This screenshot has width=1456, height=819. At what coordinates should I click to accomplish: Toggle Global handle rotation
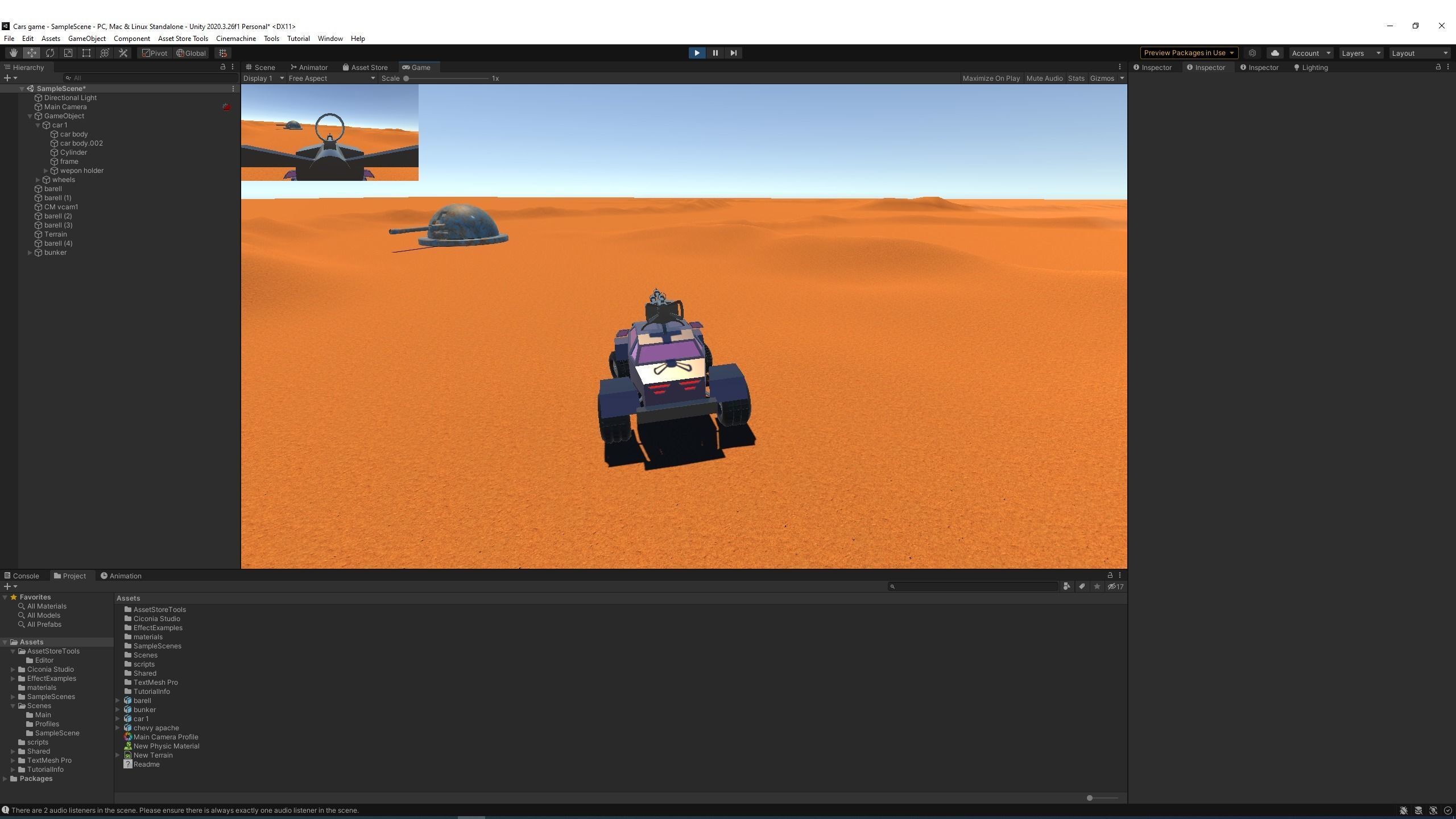tap(191, 53)
